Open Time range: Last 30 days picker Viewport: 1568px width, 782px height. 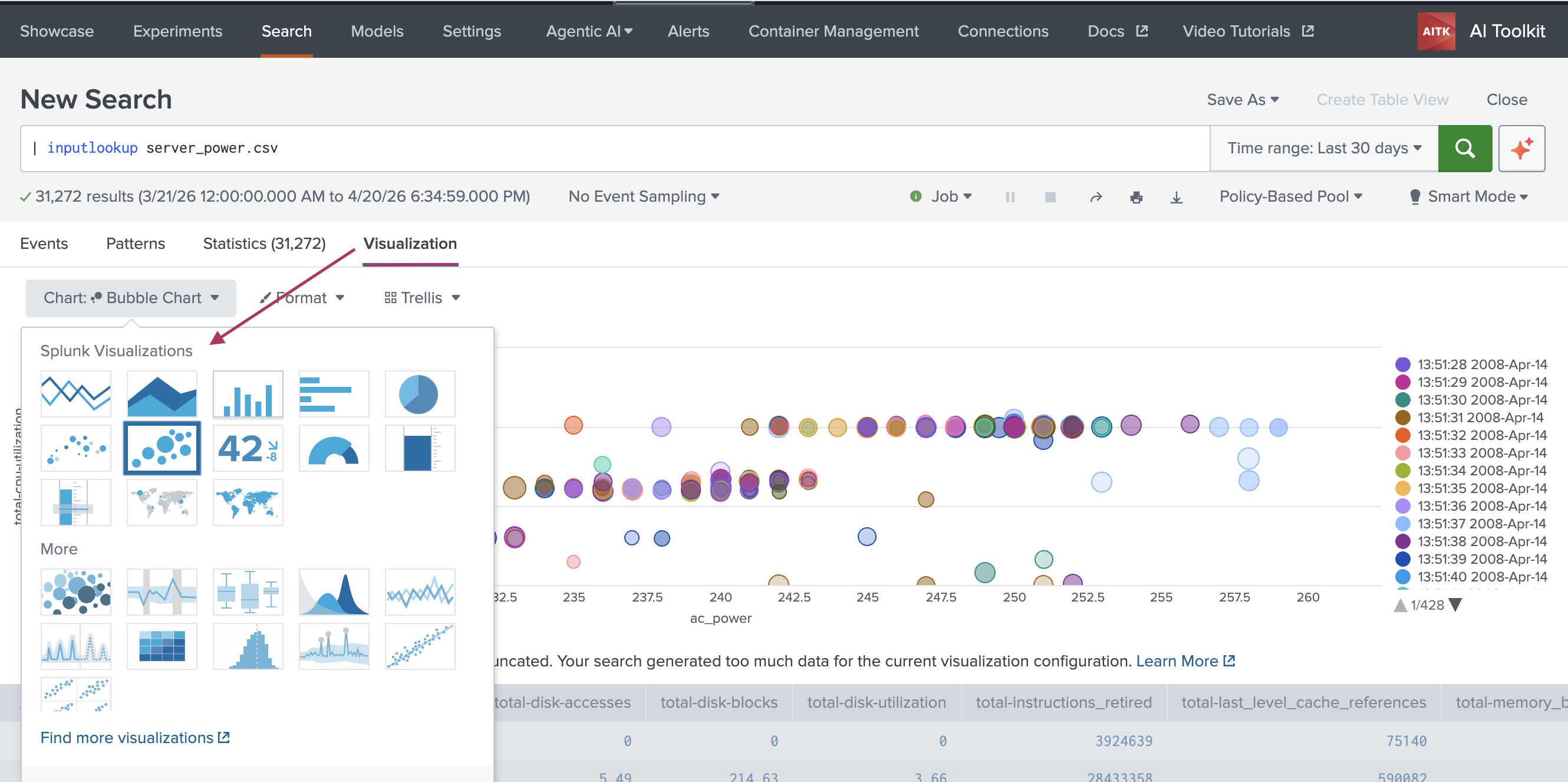(1324, 148)
